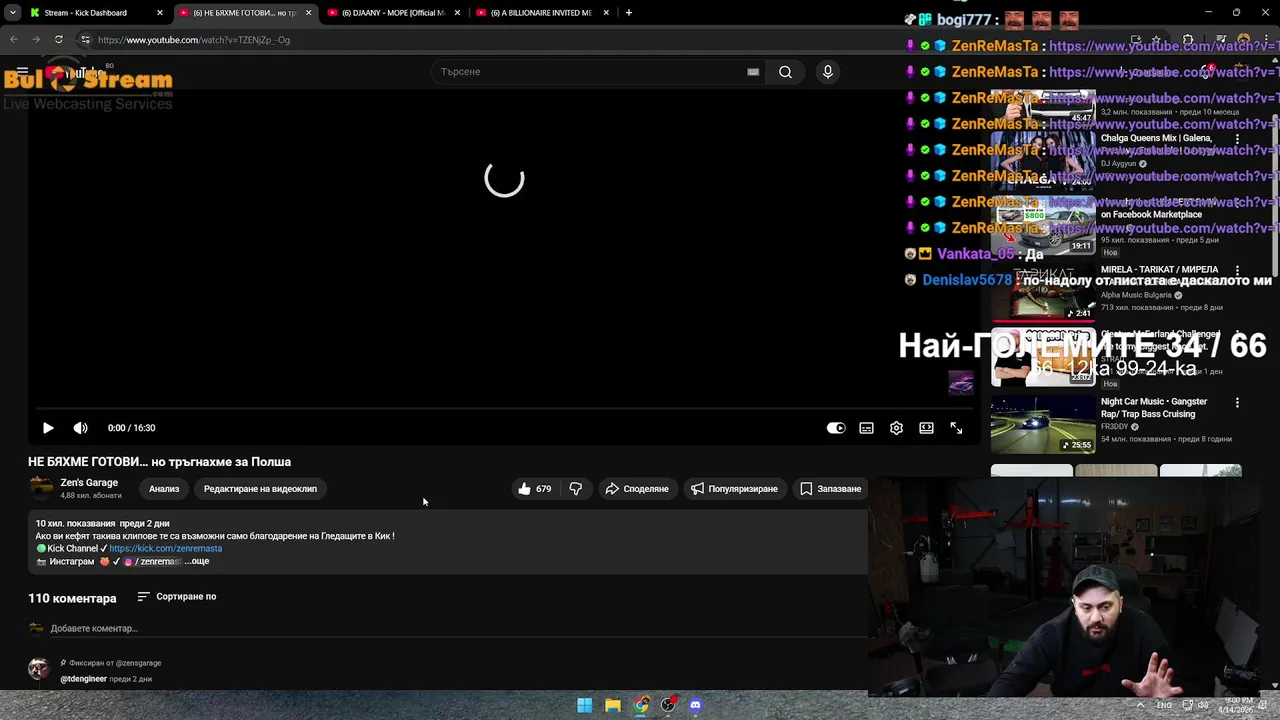Turn on subtitles in video player
This screenshot has width=1280, height=720.
point(866,428)
